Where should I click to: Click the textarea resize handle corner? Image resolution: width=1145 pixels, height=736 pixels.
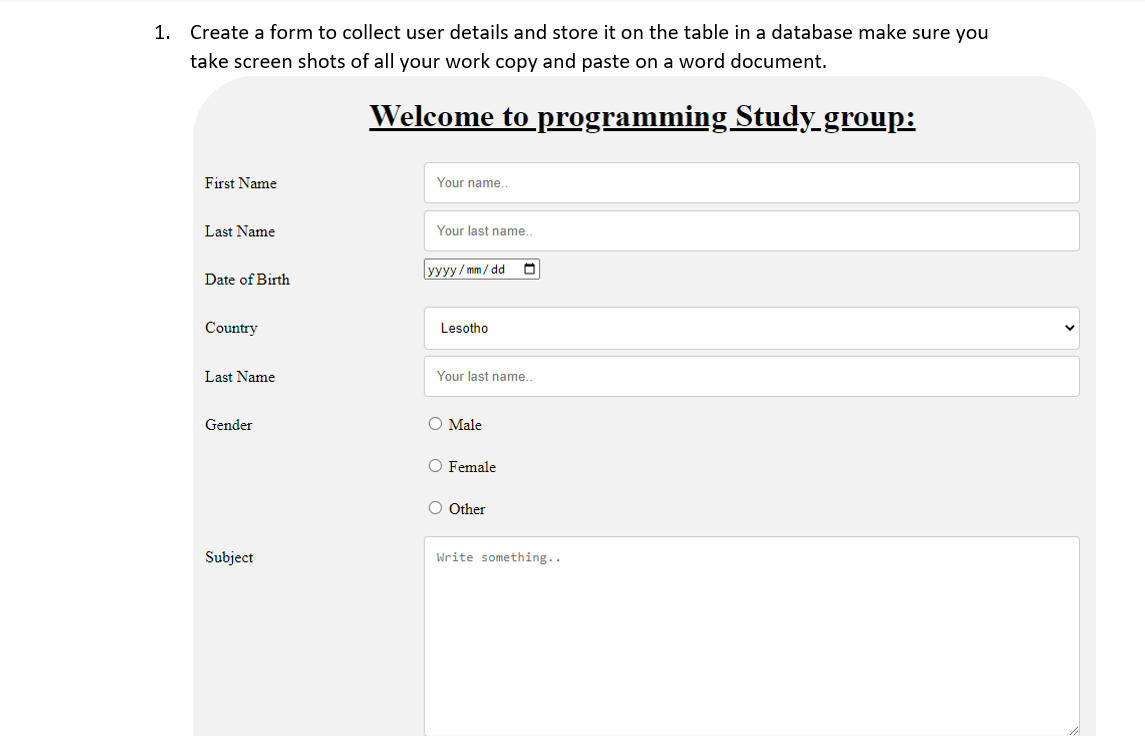[1073, 729]
